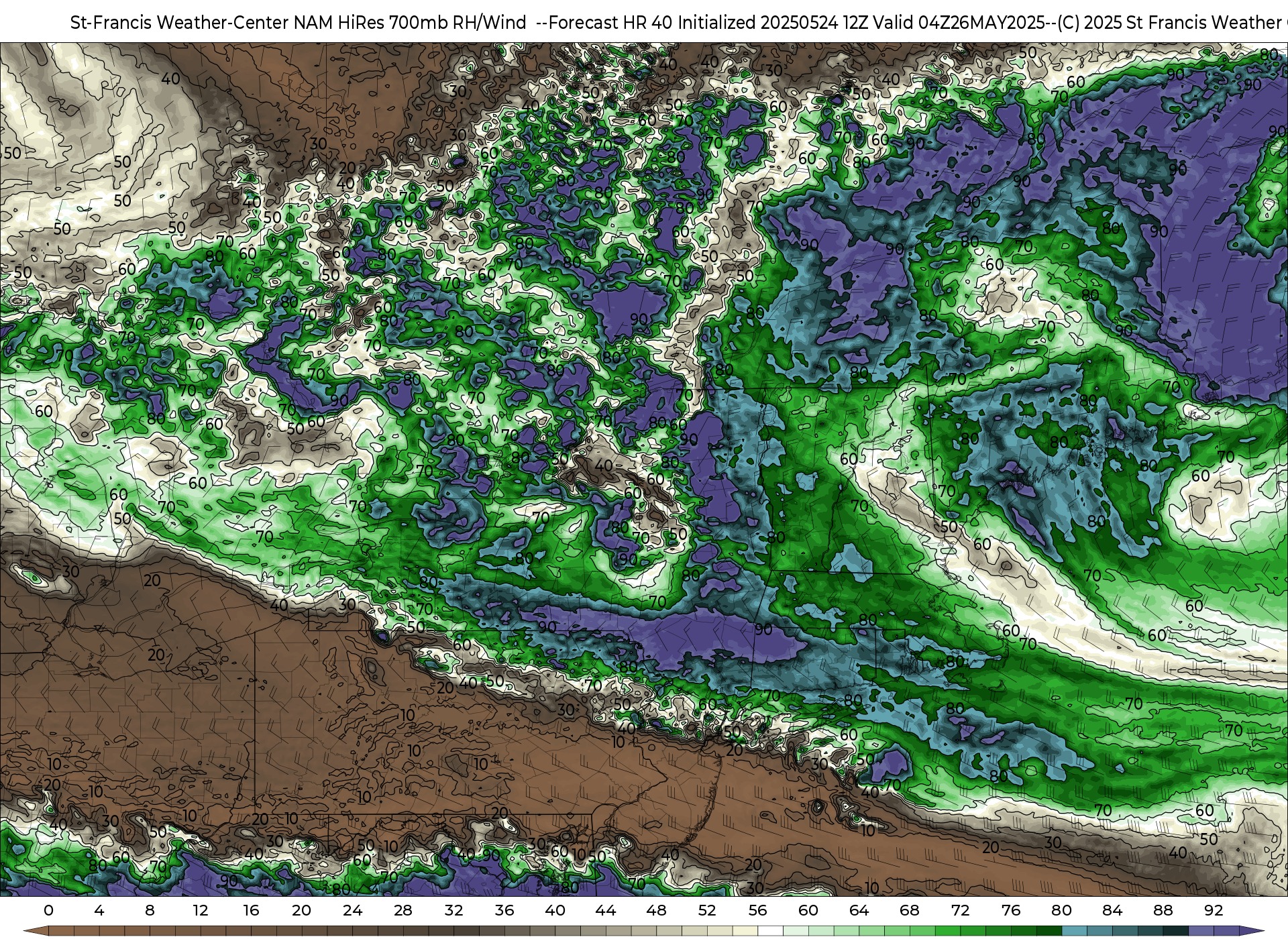The width and height of the screenshot is (1288, 939).
Task: Click the colorbar tick label '64'
Action: point(859,910)
